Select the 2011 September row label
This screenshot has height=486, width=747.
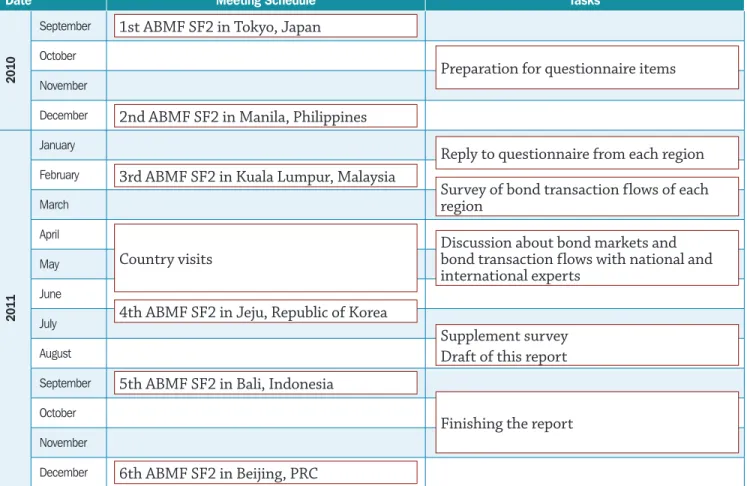[x=65, y=383]
